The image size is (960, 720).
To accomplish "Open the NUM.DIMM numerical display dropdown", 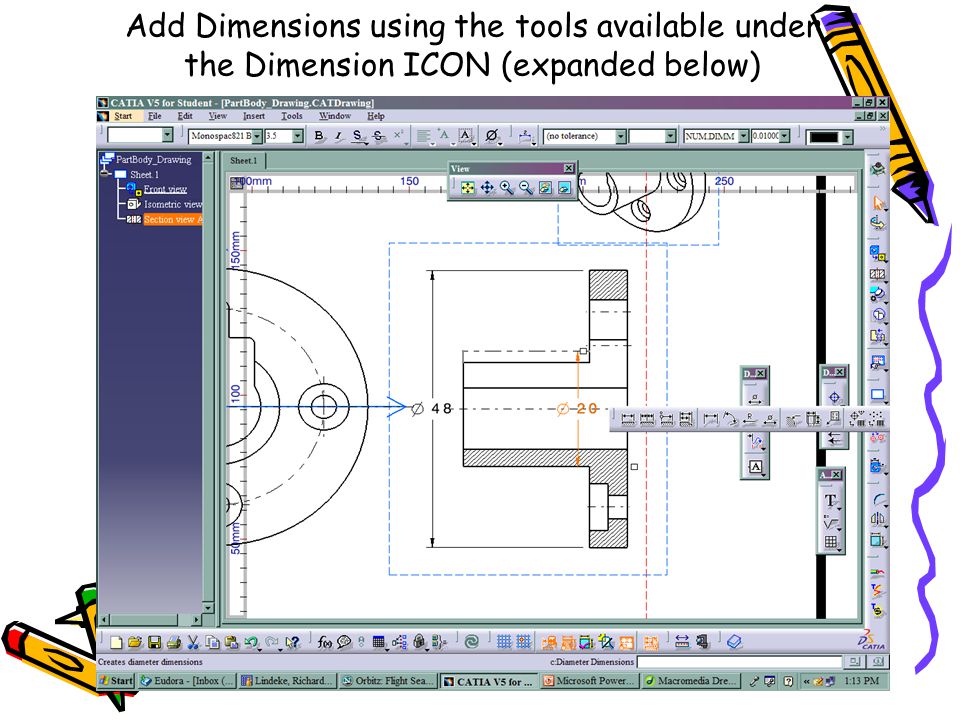I will 743,136.
